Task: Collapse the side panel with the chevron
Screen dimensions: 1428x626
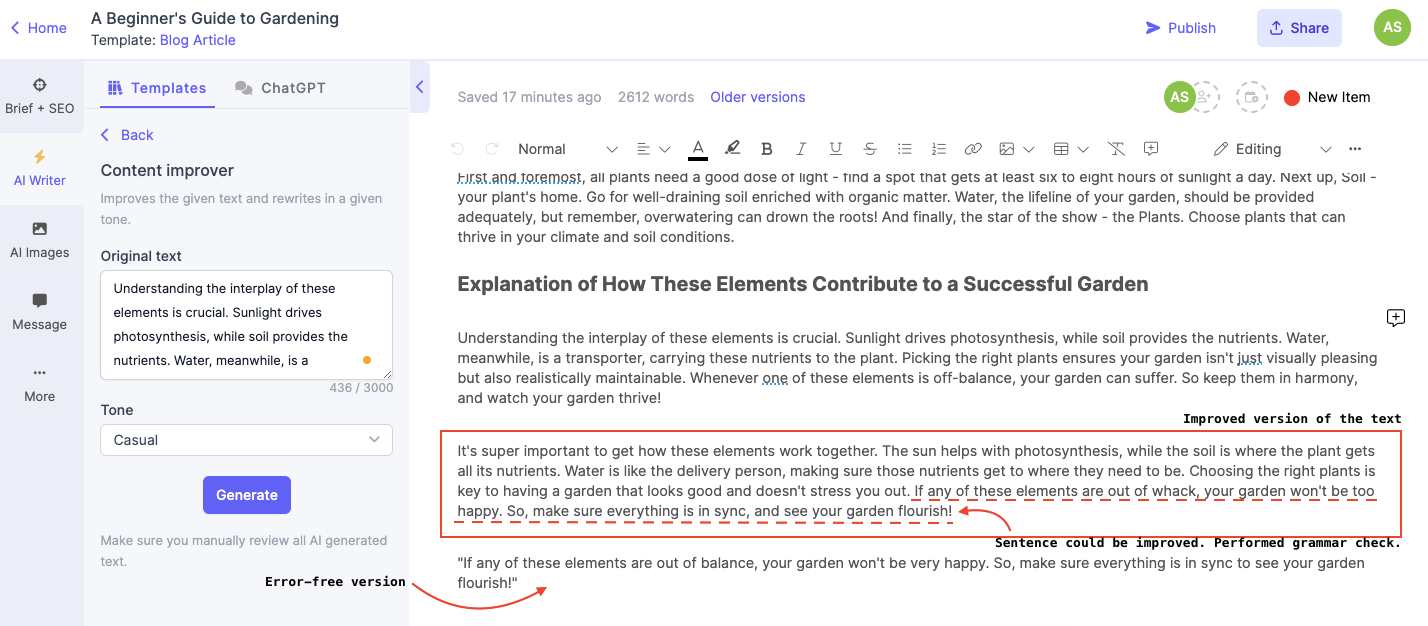Action: pos(420,87)
